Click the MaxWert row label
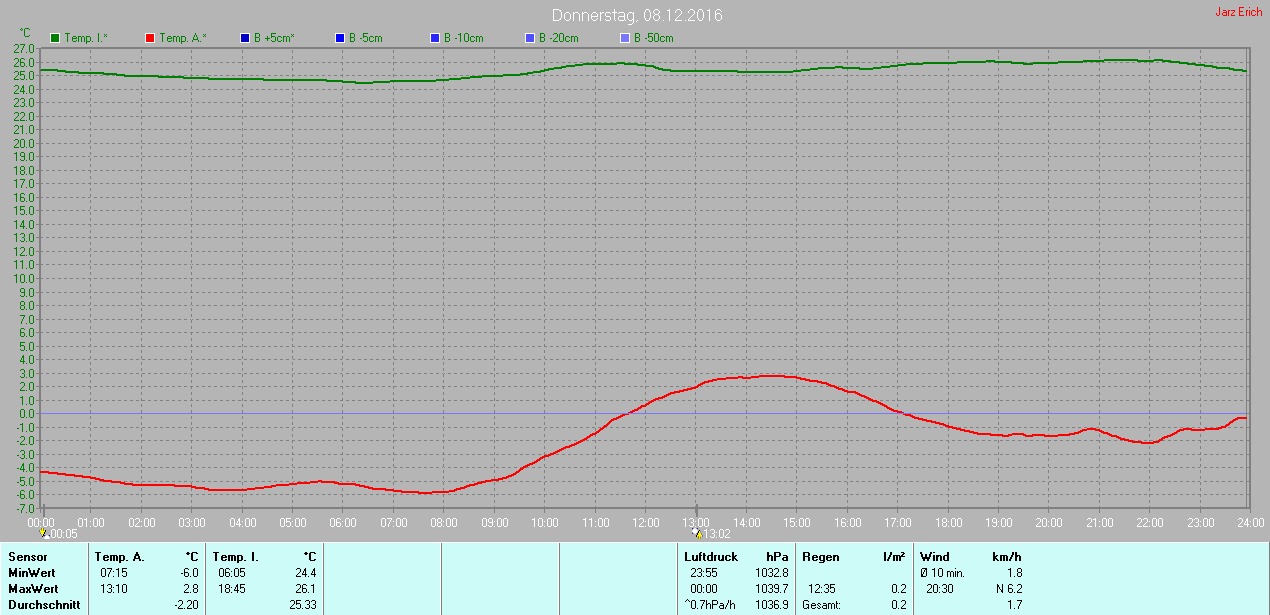Viewport: 1270px width, 615px height. [33, 589]
